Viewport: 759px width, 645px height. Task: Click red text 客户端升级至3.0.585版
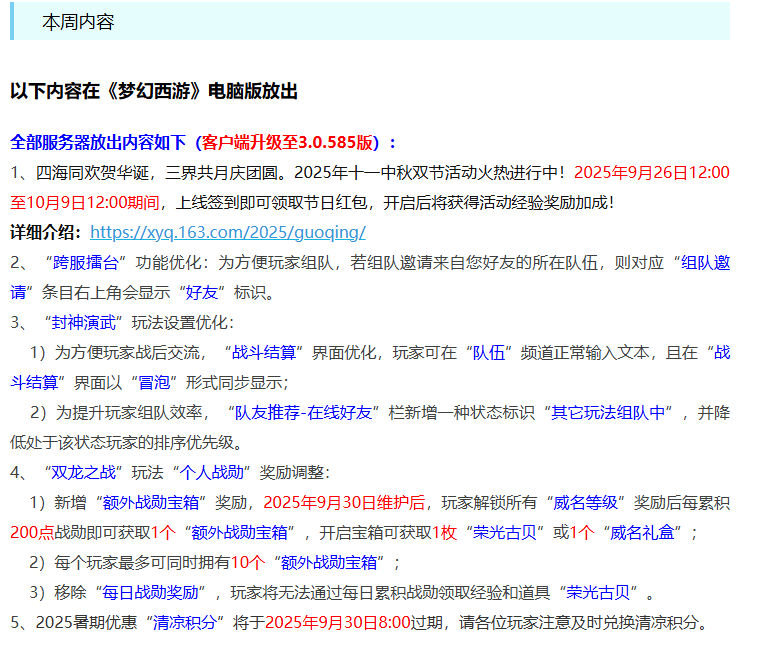tap(288, 143)
